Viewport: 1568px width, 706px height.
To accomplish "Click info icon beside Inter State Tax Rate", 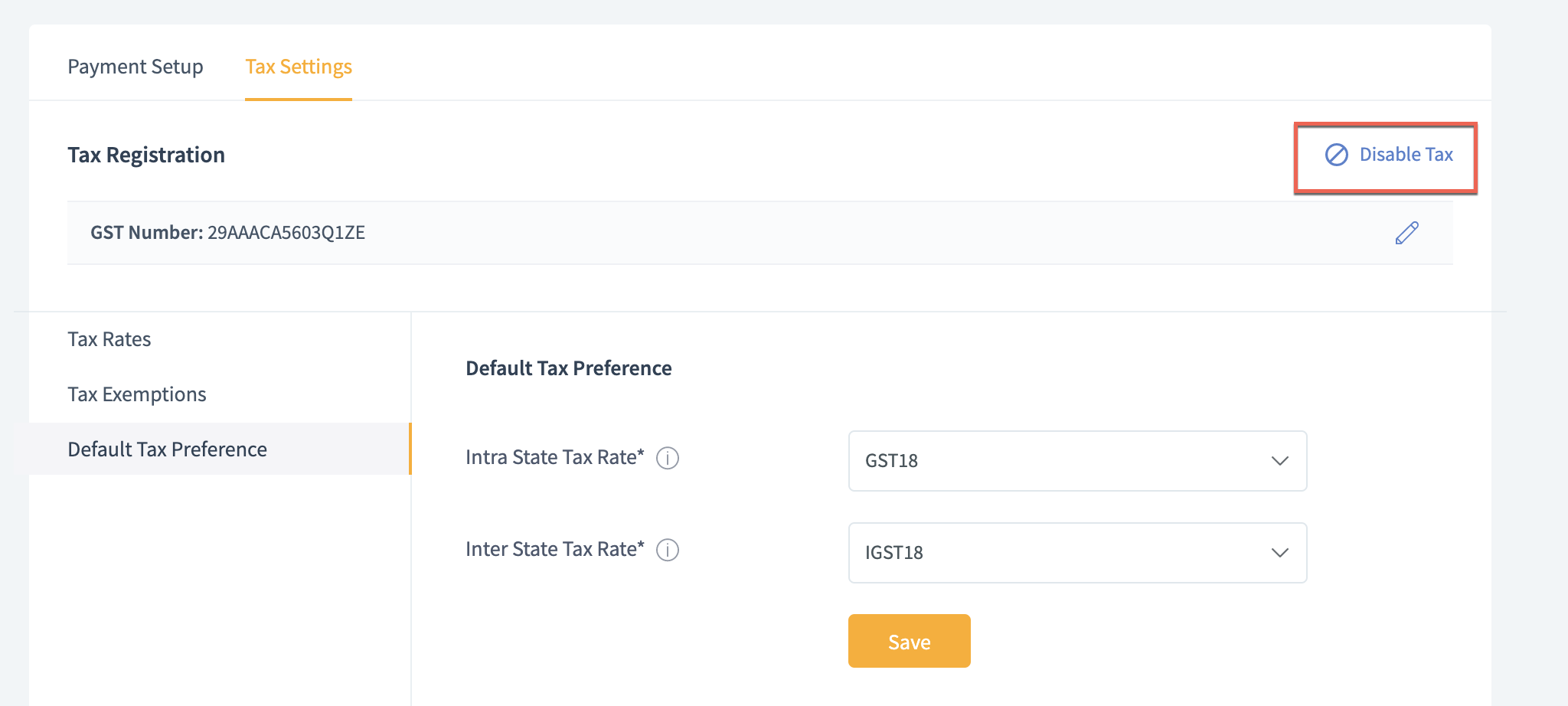I will (668, 550).
